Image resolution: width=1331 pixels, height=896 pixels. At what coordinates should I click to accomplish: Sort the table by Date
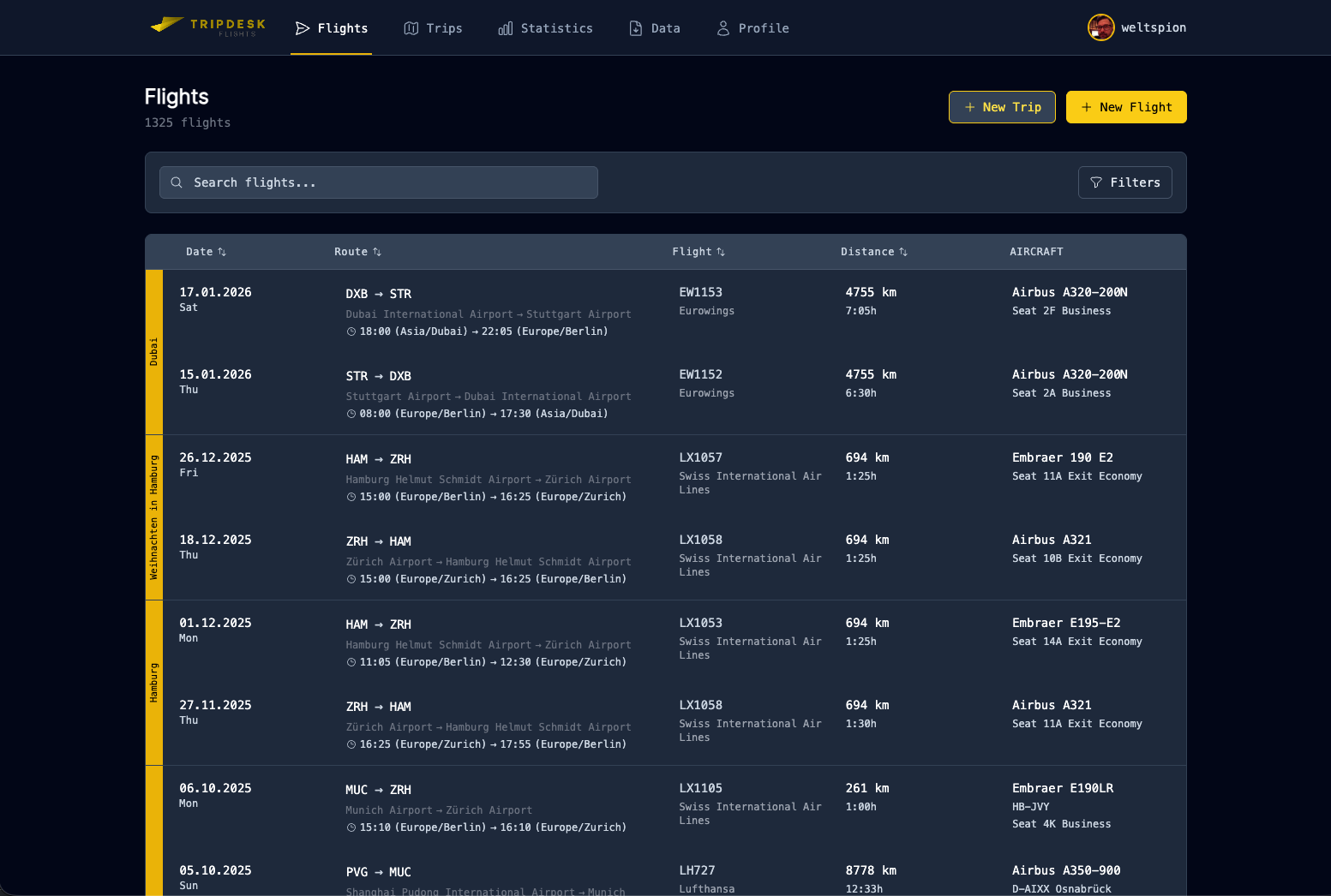click(206, 252)
